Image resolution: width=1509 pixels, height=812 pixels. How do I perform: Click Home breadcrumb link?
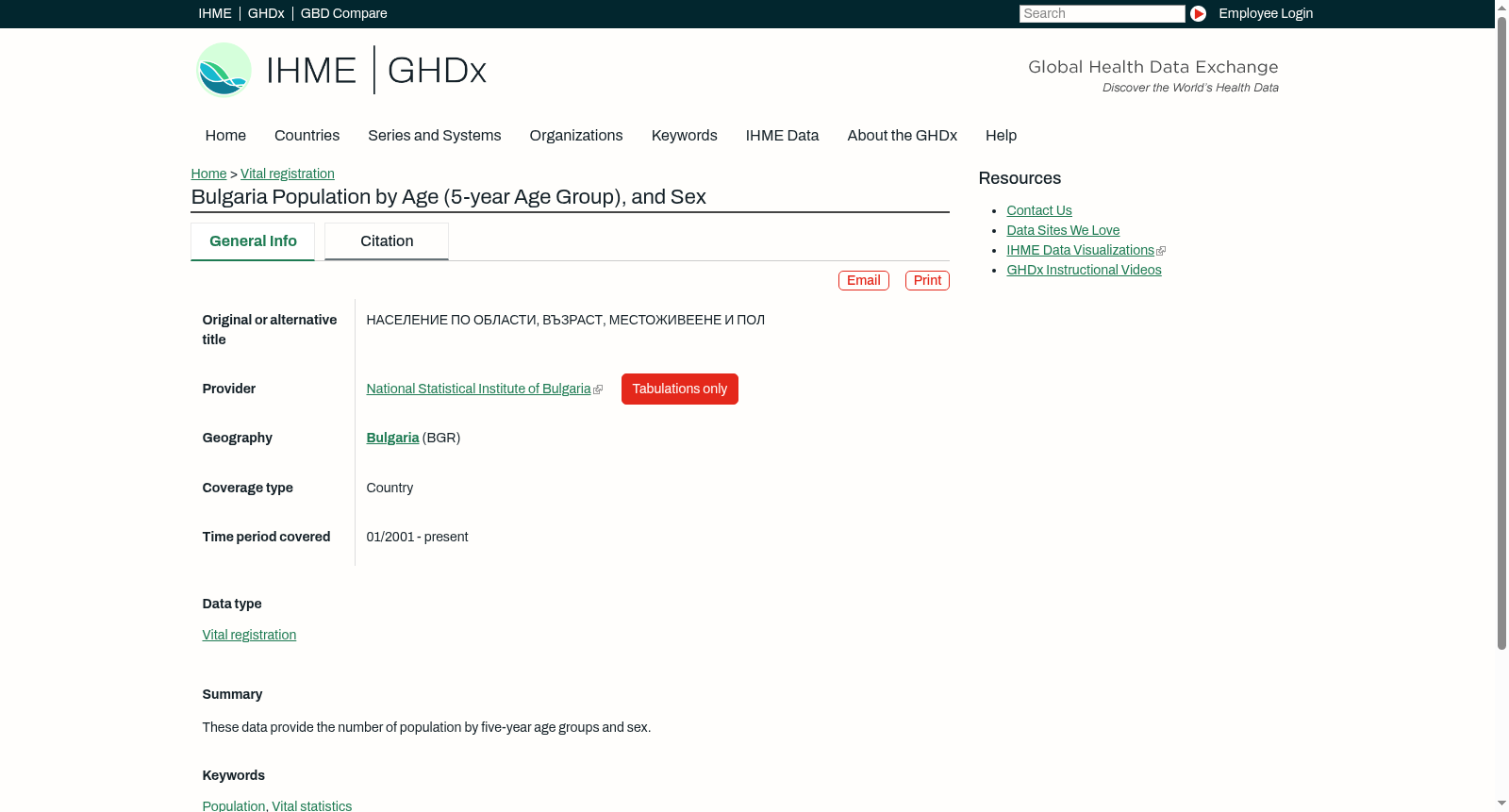click(208, 174)
